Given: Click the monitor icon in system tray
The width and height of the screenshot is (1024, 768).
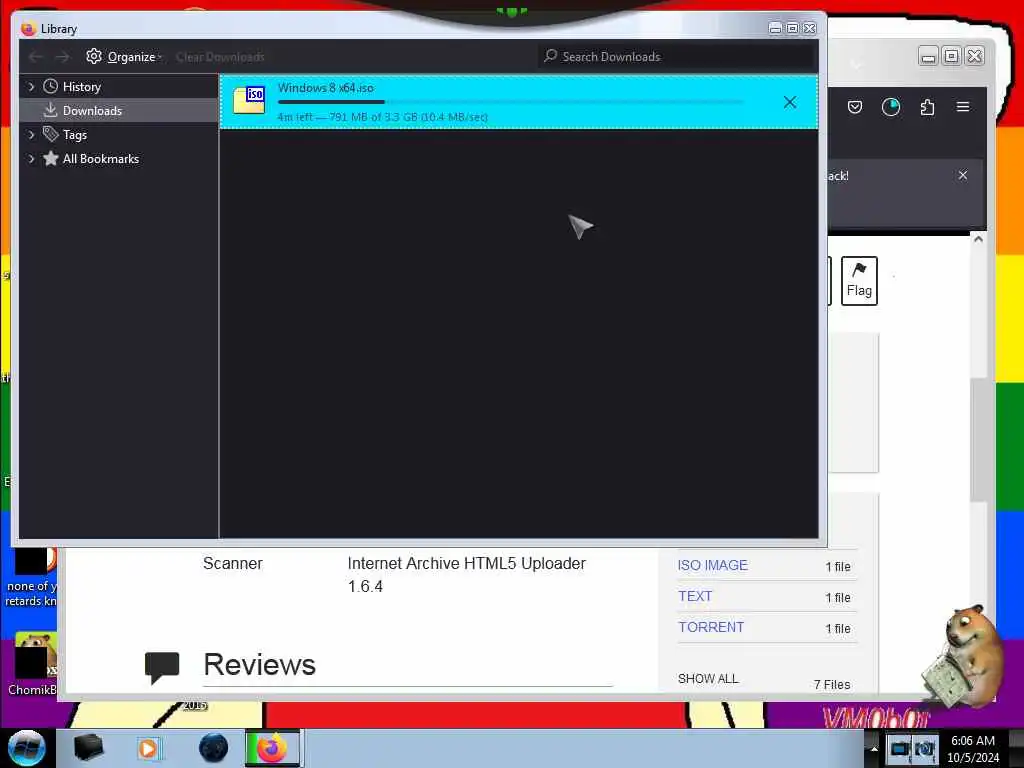Looking at the screenshot, I should [899, 749].
